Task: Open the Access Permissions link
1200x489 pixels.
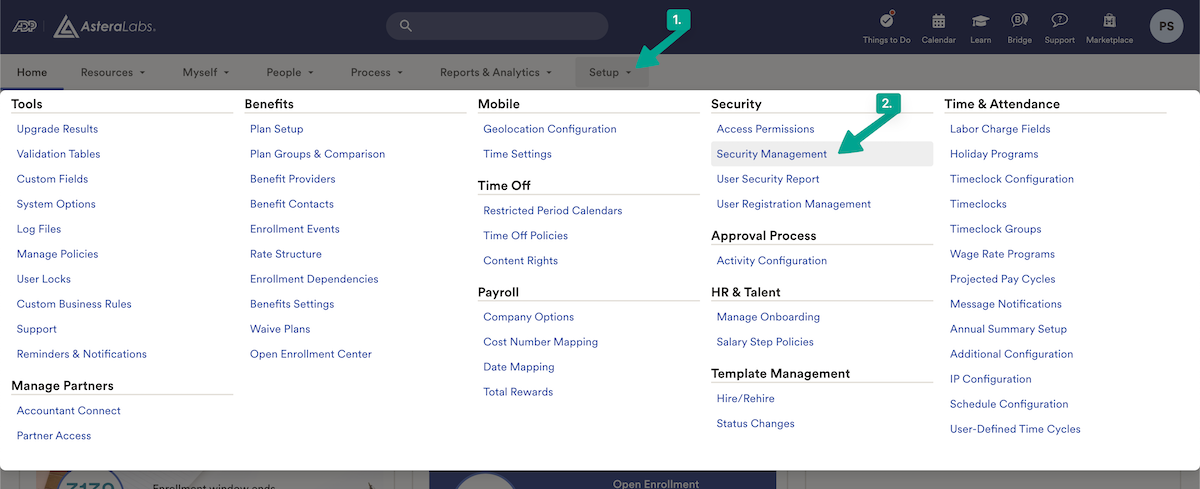Action: coord(765,129)
